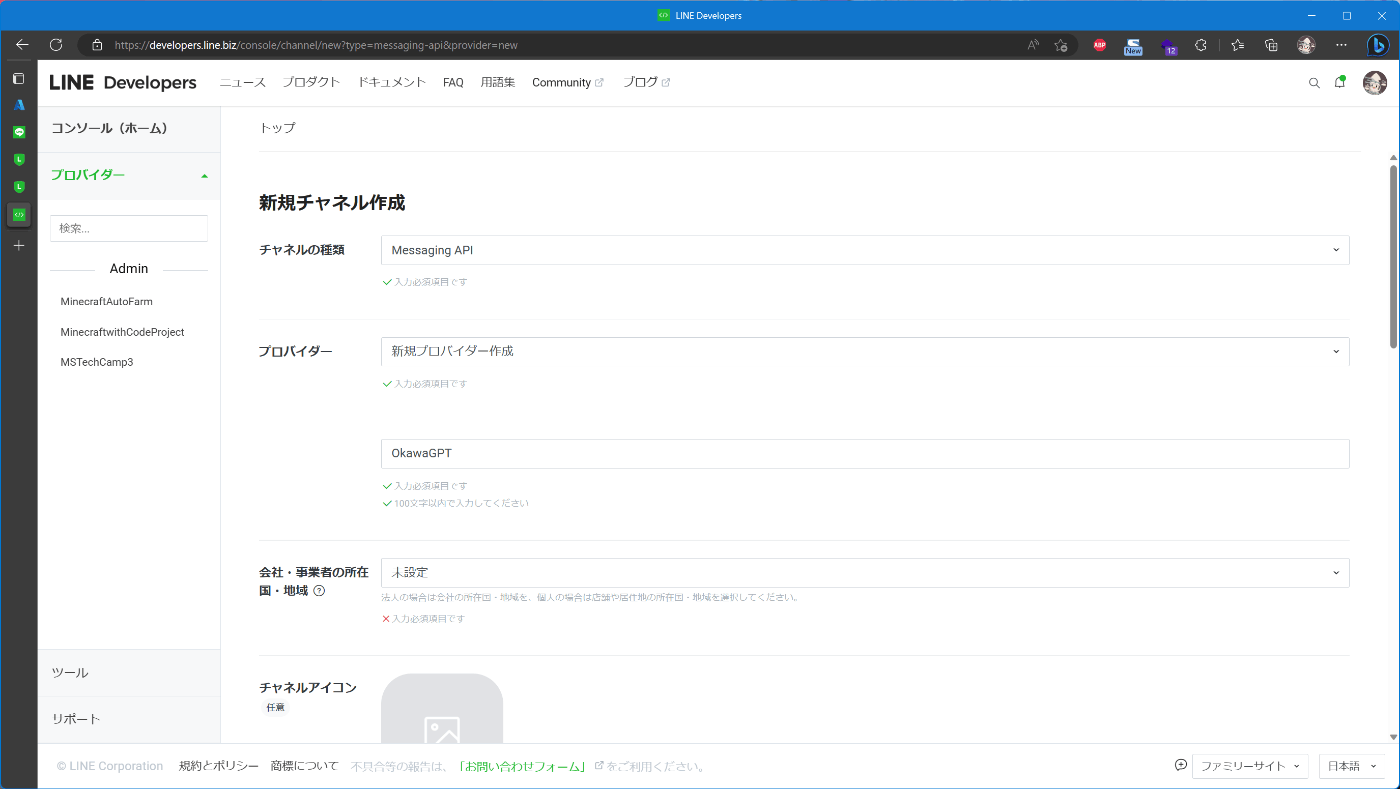Open the ニュース menu item

(x=243, y=83)
